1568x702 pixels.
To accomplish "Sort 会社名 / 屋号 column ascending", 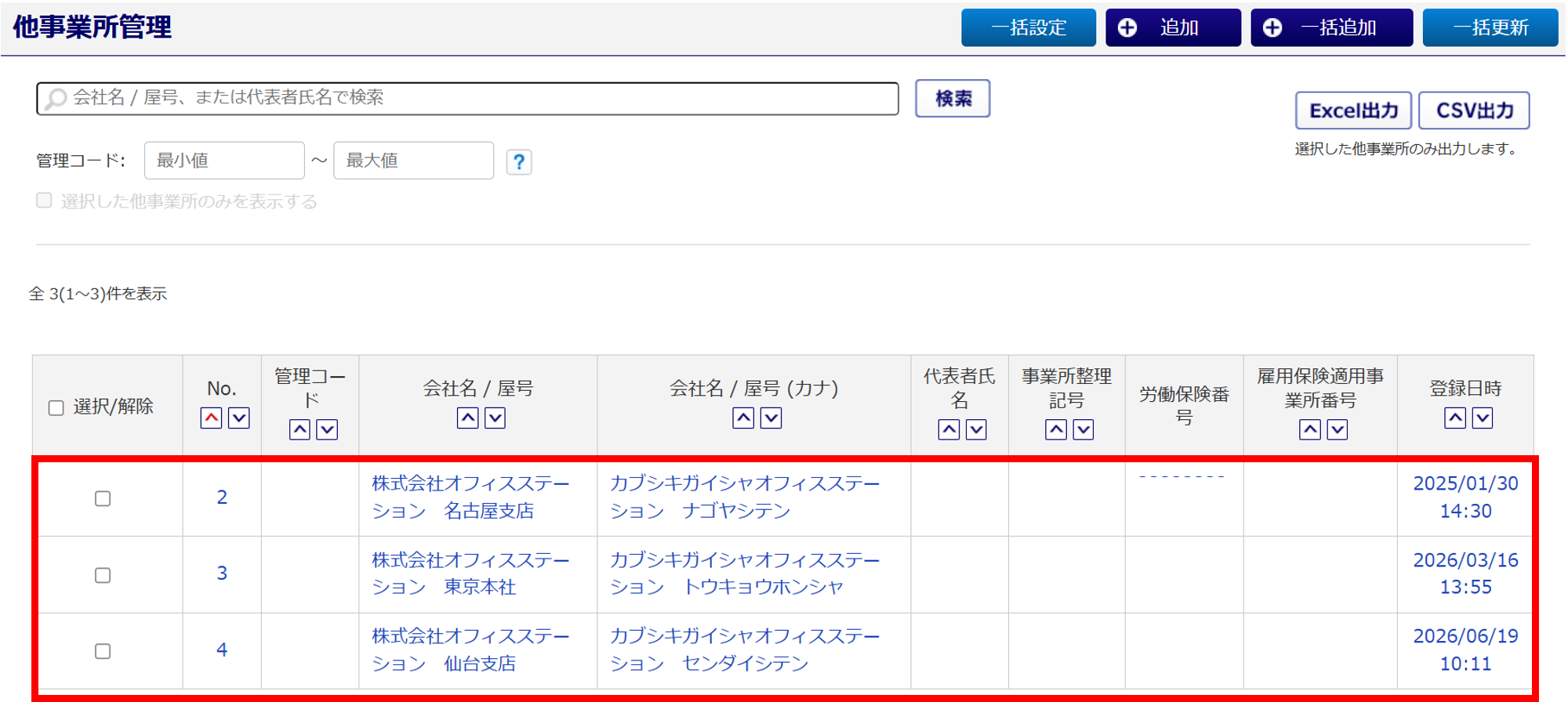I will coord(468,418).
